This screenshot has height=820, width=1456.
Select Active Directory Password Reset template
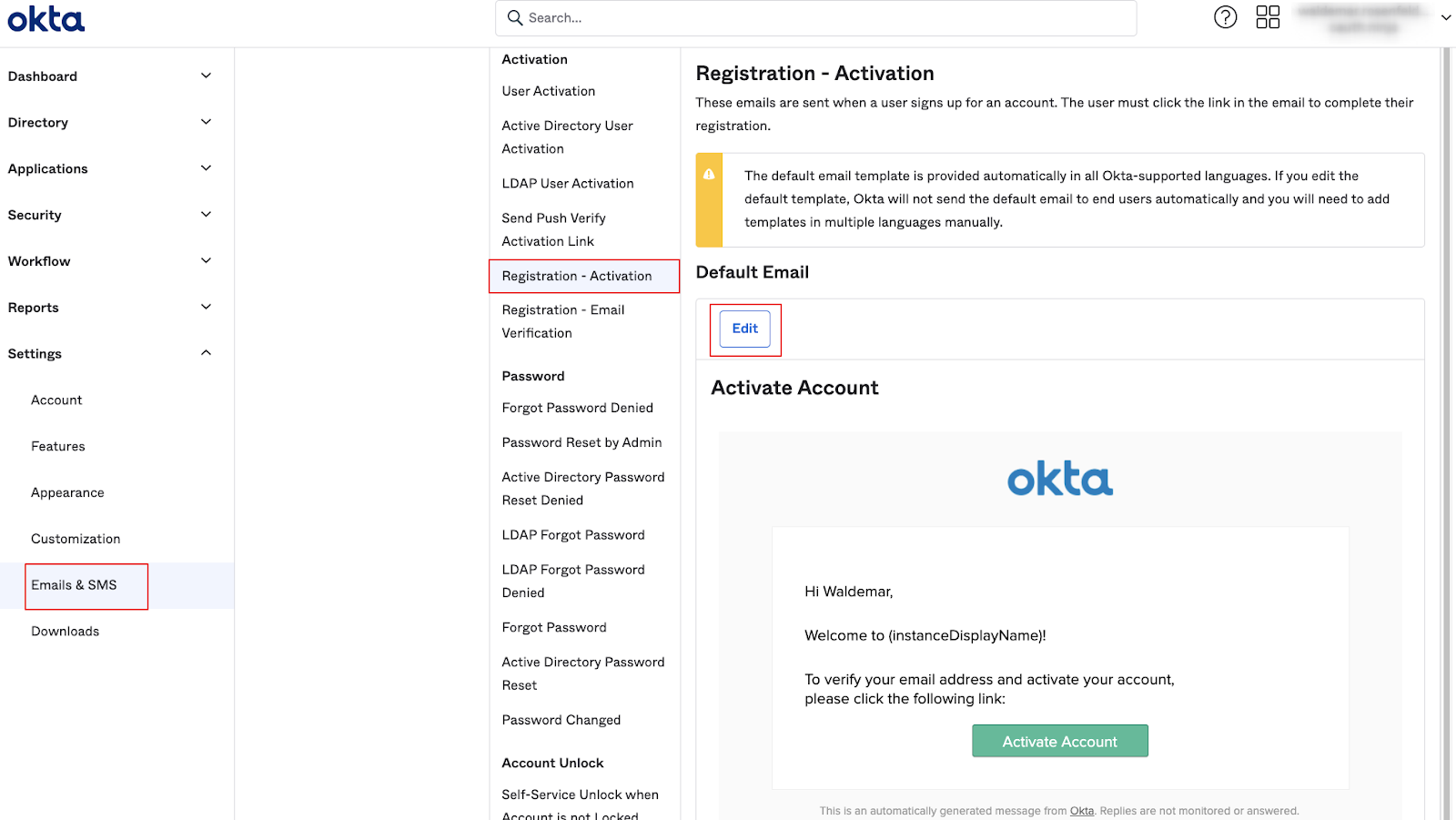[583, 674]
